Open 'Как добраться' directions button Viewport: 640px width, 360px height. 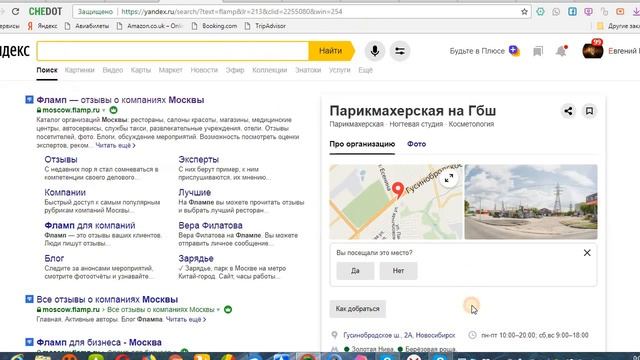click(358, 309)
